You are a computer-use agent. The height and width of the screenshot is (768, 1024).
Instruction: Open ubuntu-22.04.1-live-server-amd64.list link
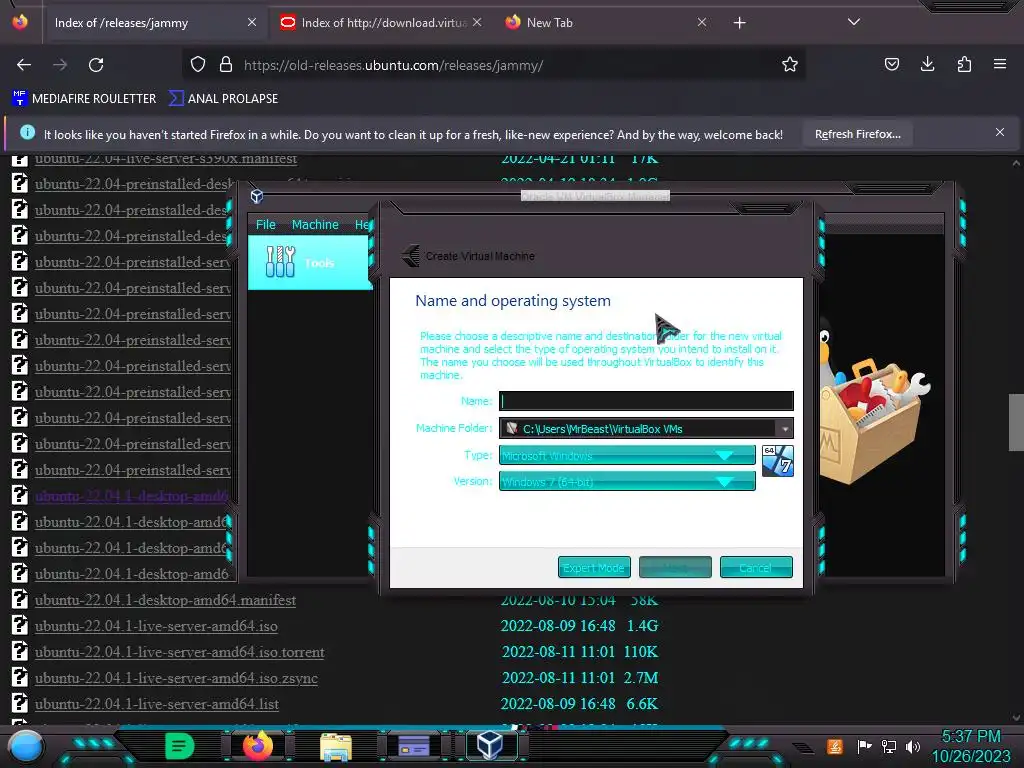(157, 704)
